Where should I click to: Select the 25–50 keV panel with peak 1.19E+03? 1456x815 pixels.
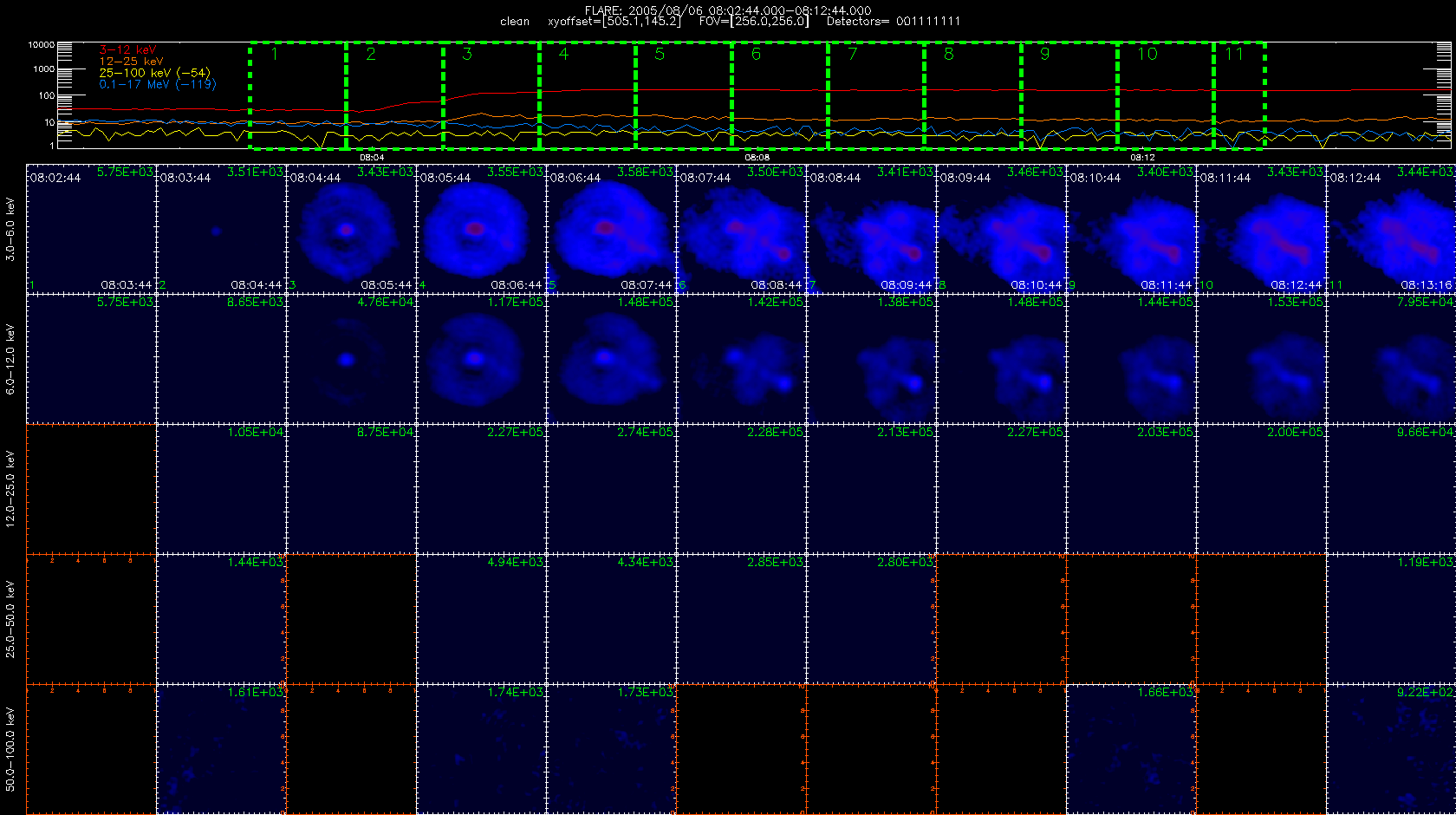point(1391,619)
